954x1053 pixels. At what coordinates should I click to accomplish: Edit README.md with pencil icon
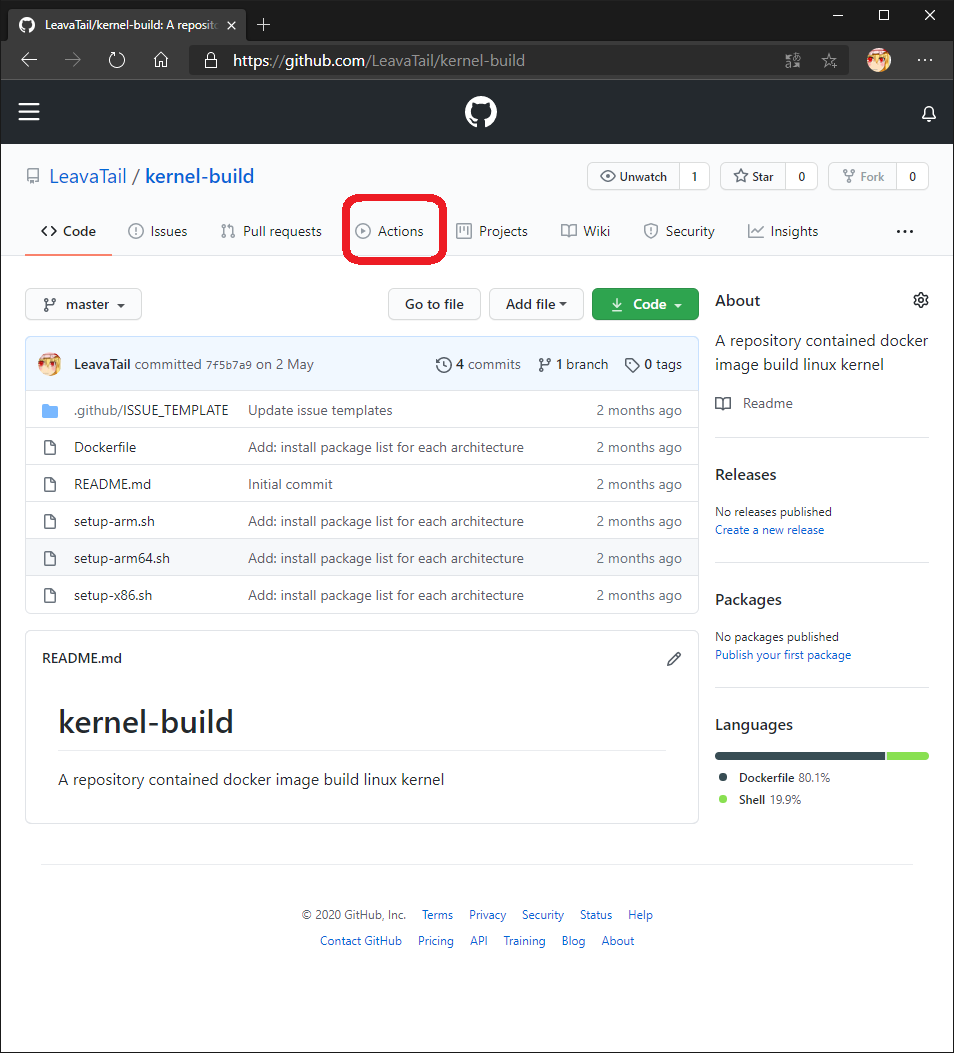pyautogui.click(x=674, y=659)
